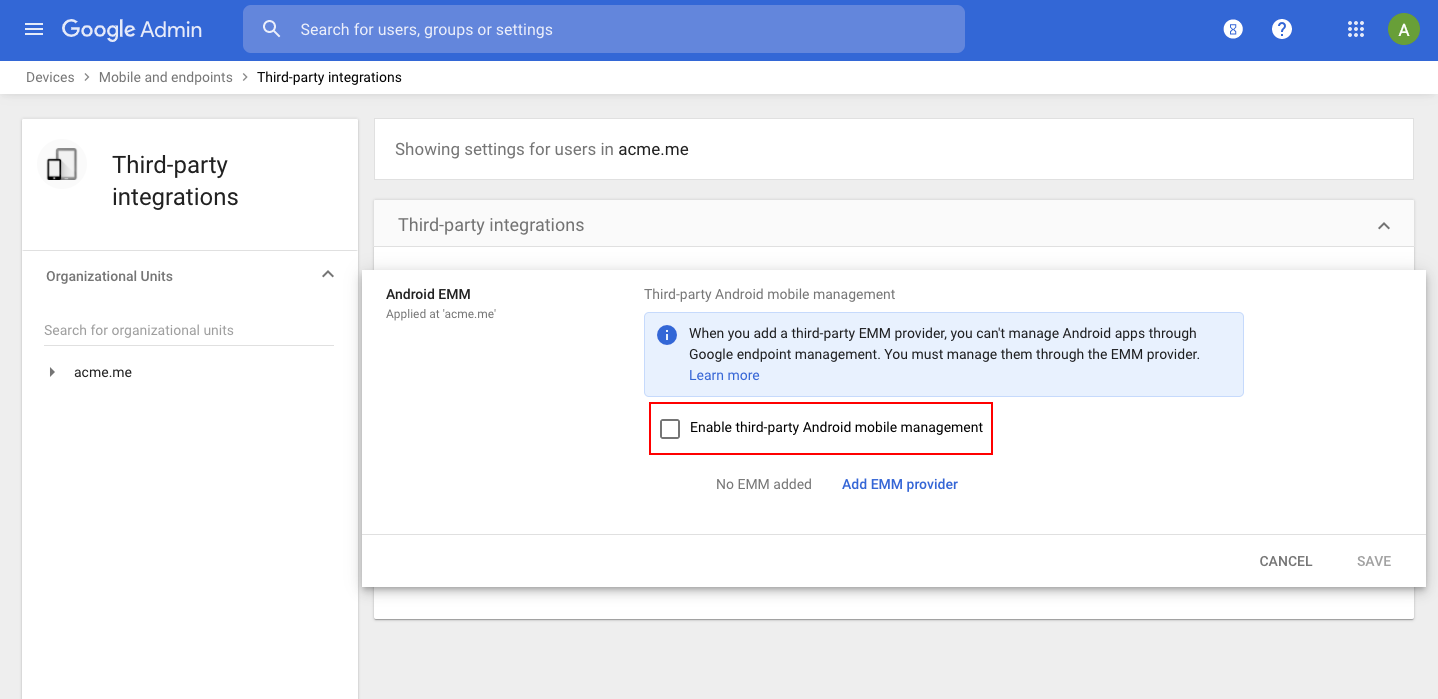
Task: Click "Applied at 'acme.me'" text
Action: 441,314
